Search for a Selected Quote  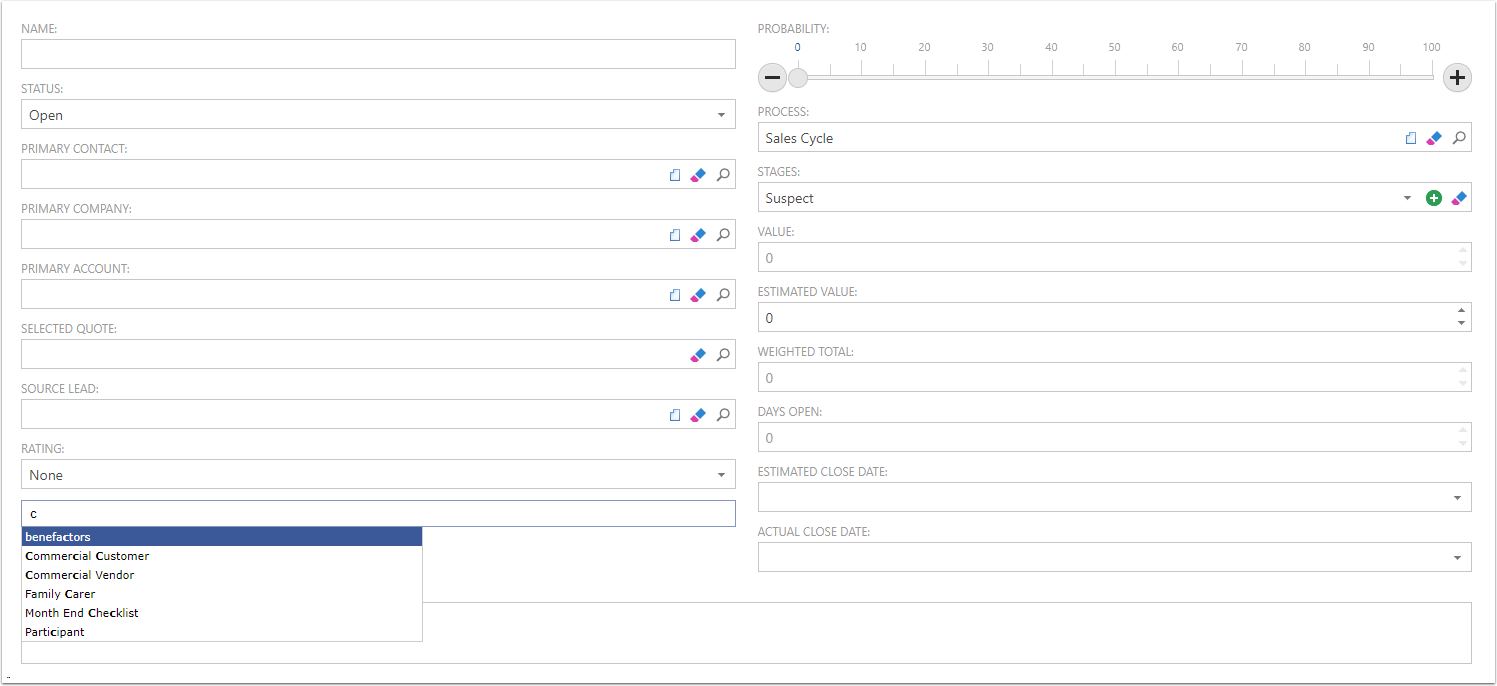click(723, 355)
